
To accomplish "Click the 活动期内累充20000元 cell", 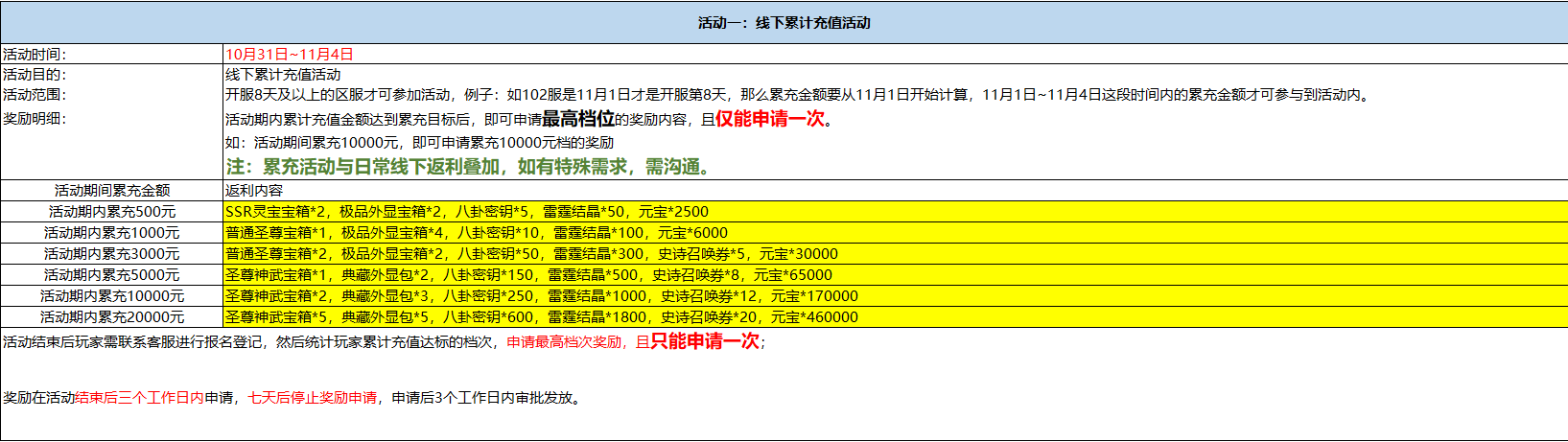I will tap(111, 317).
